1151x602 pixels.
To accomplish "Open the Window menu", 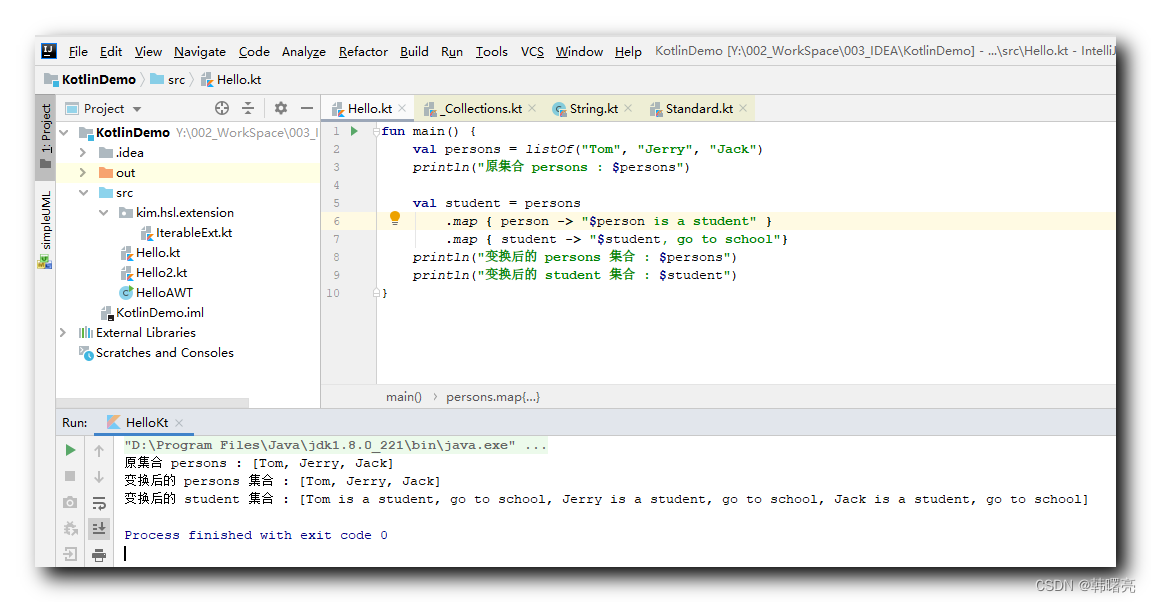I will tap(579, 51).
